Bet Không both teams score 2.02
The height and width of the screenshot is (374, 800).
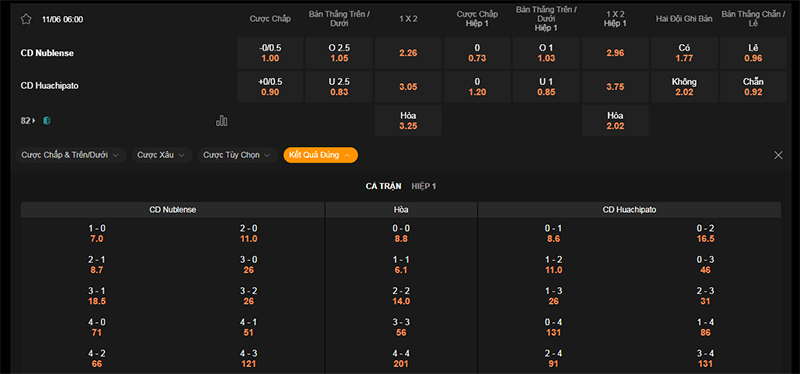pyautogui.click(x=684, y=87)
